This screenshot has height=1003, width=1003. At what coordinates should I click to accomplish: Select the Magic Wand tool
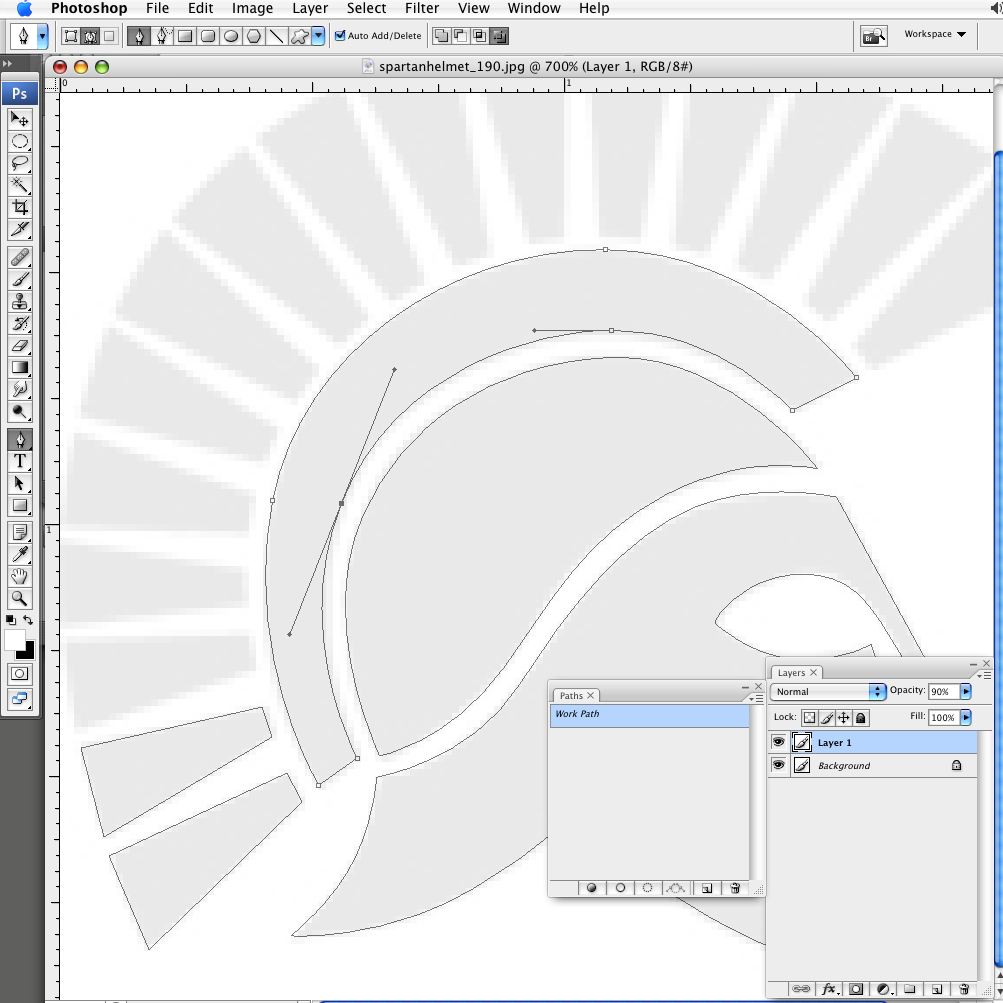[x=19, y=185]
